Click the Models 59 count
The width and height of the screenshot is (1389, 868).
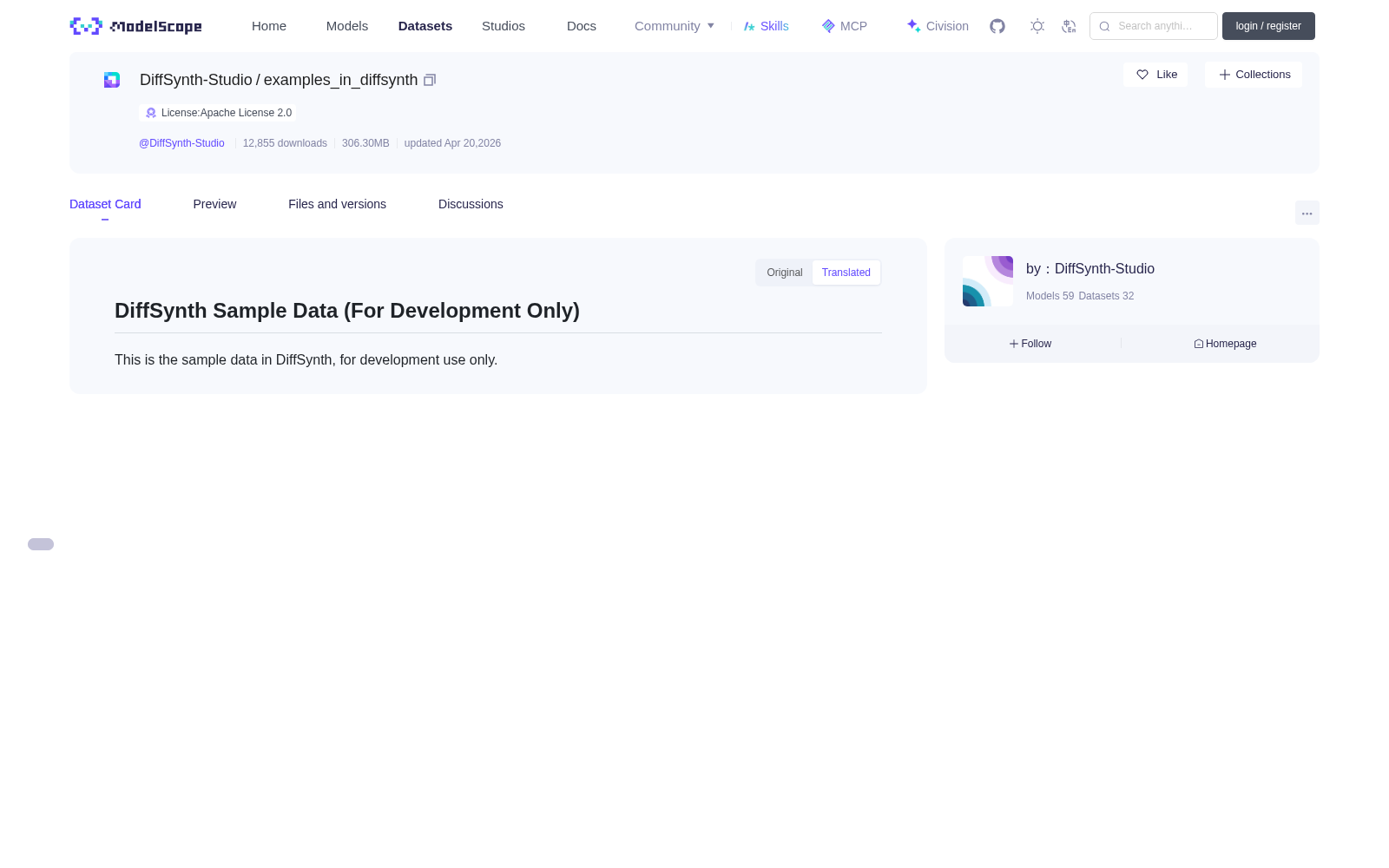1050,296
